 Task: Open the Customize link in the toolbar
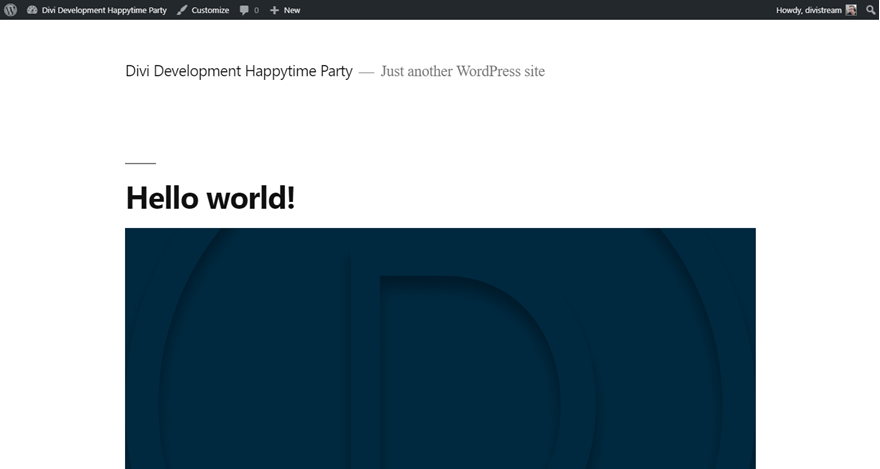[x=210, y=10]
